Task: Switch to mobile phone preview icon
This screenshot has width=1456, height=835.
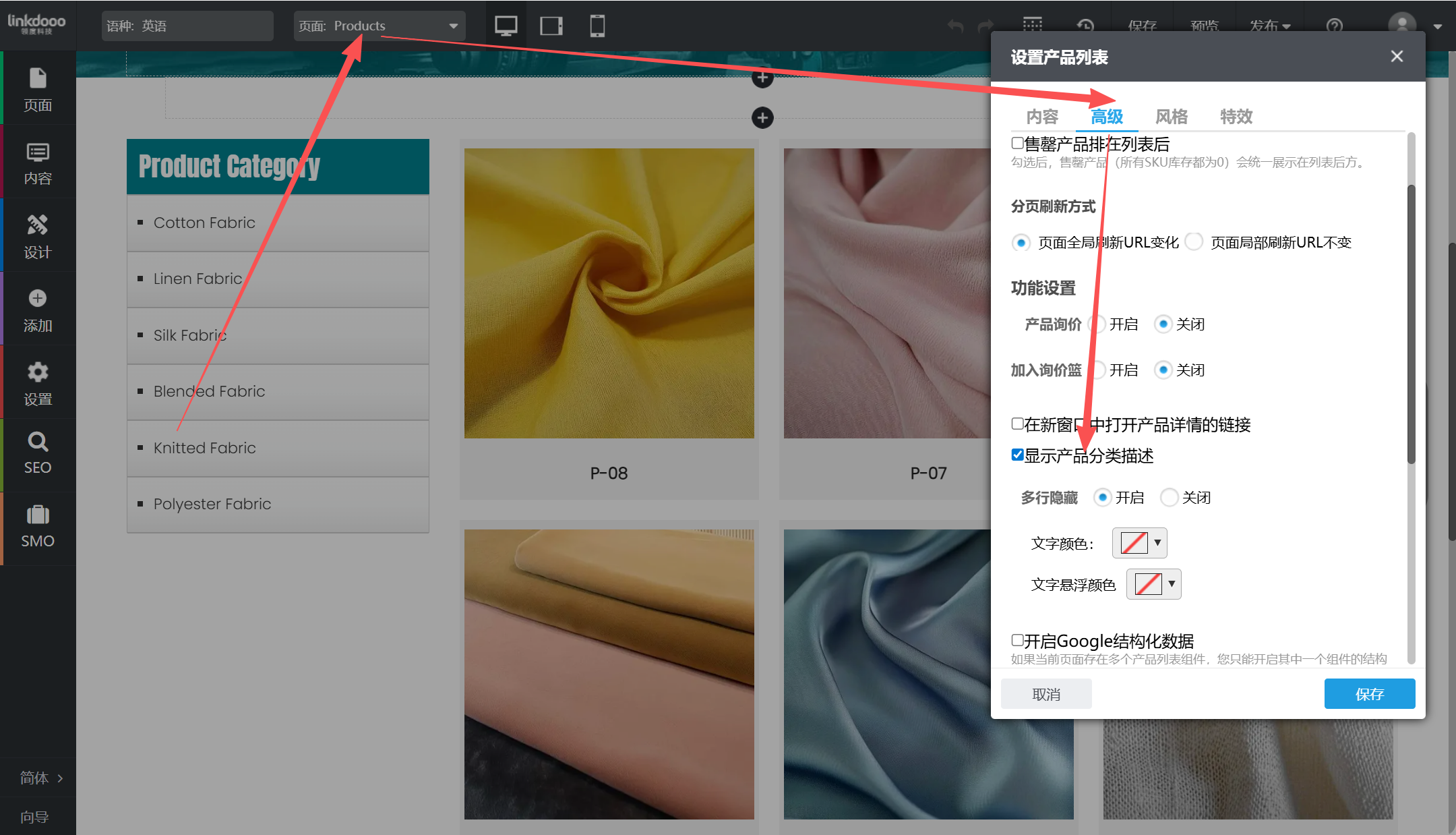Action: tap(597, 26)
